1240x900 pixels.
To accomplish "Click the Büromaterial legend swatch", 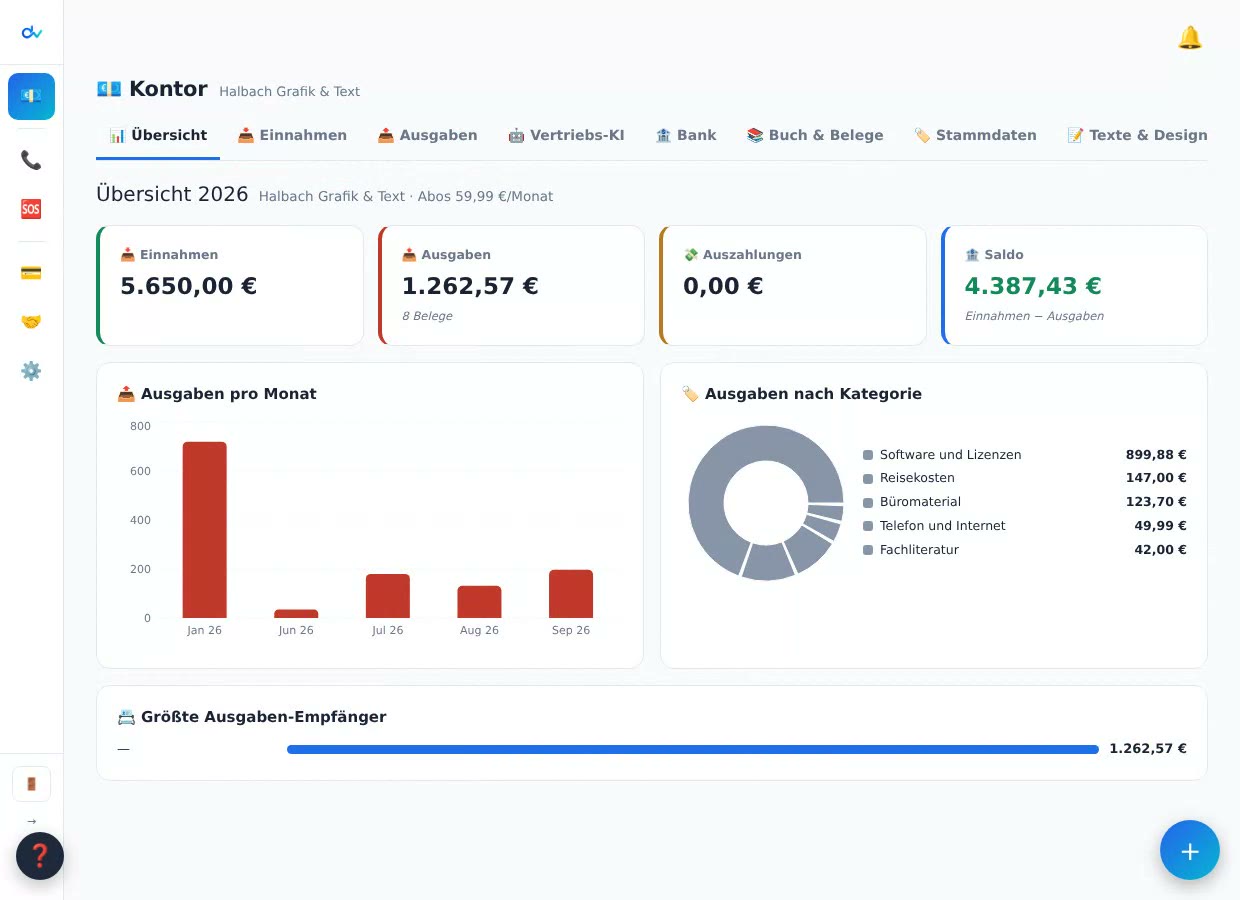I will tap(868, 502).
